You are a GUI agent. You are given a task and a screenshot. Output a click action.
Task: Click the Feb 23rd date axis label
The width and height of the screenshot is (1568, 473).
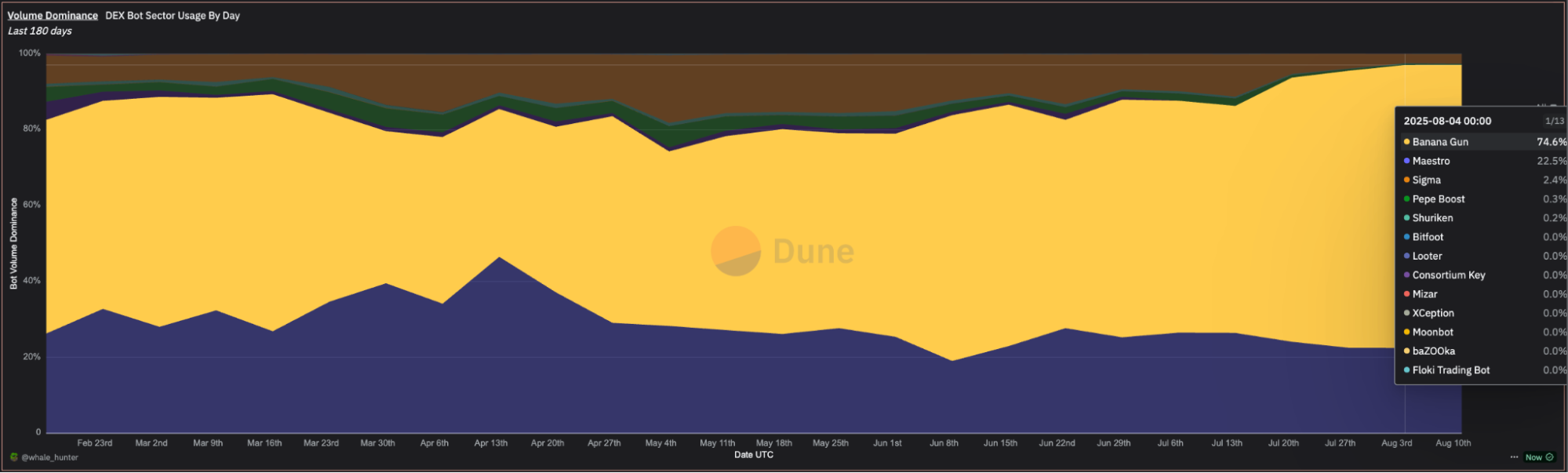pyautogui.click(x=95, y=443)
